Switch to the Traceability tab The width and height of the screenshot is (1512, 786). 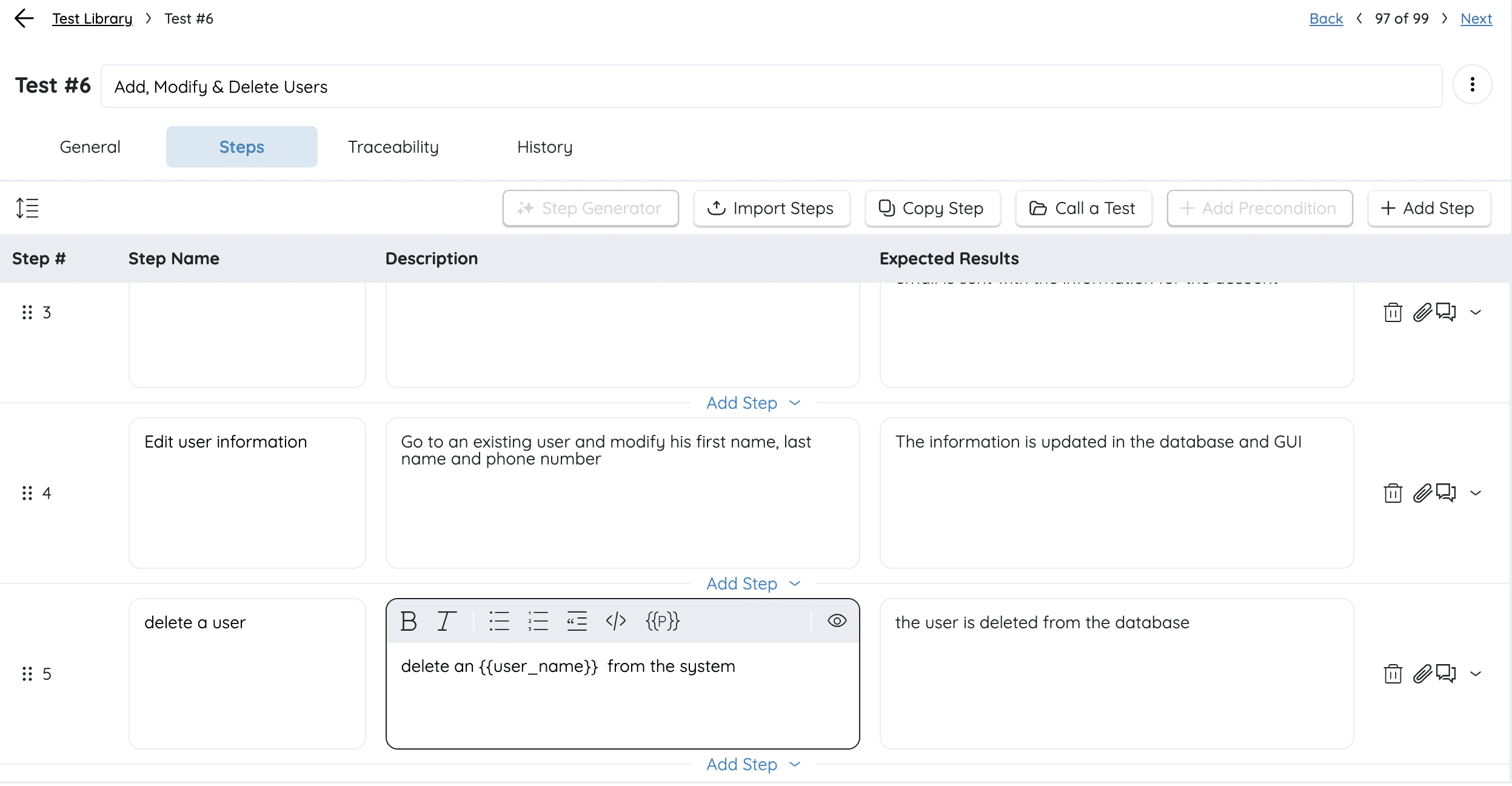pyautogui.click(x=393, y=147)
